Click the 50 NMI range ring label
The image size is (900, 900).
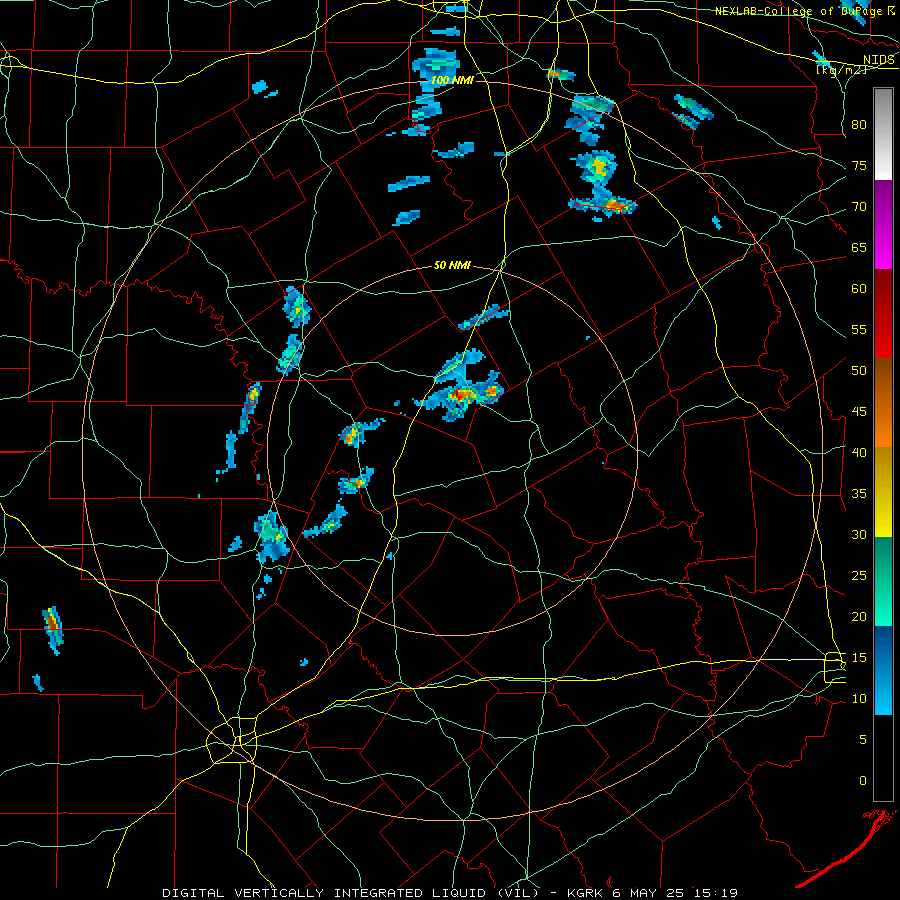click(452, 265)
